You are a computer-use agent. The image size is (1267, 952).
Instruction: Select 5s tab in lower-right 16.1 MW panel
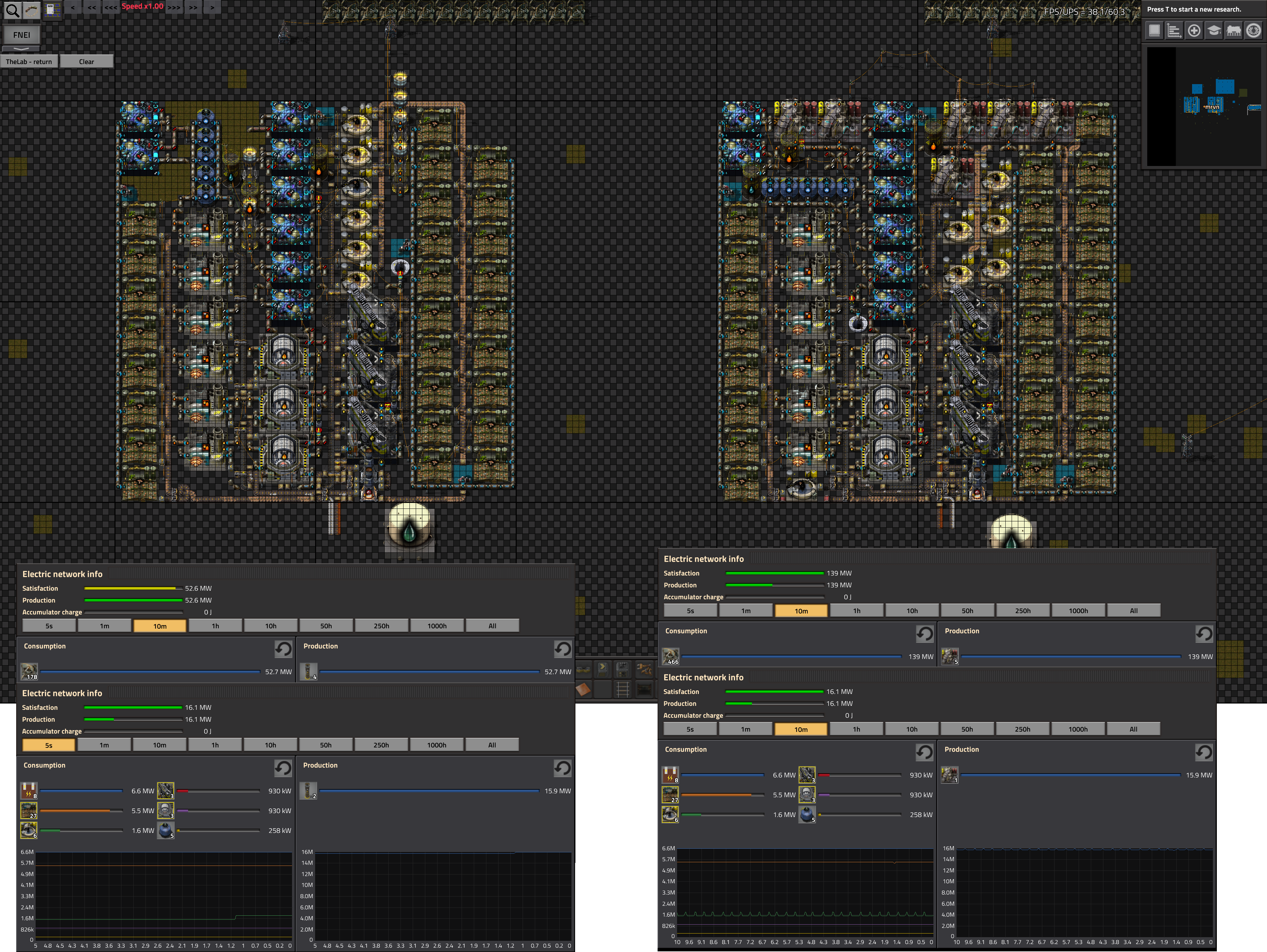pos(690,729)
